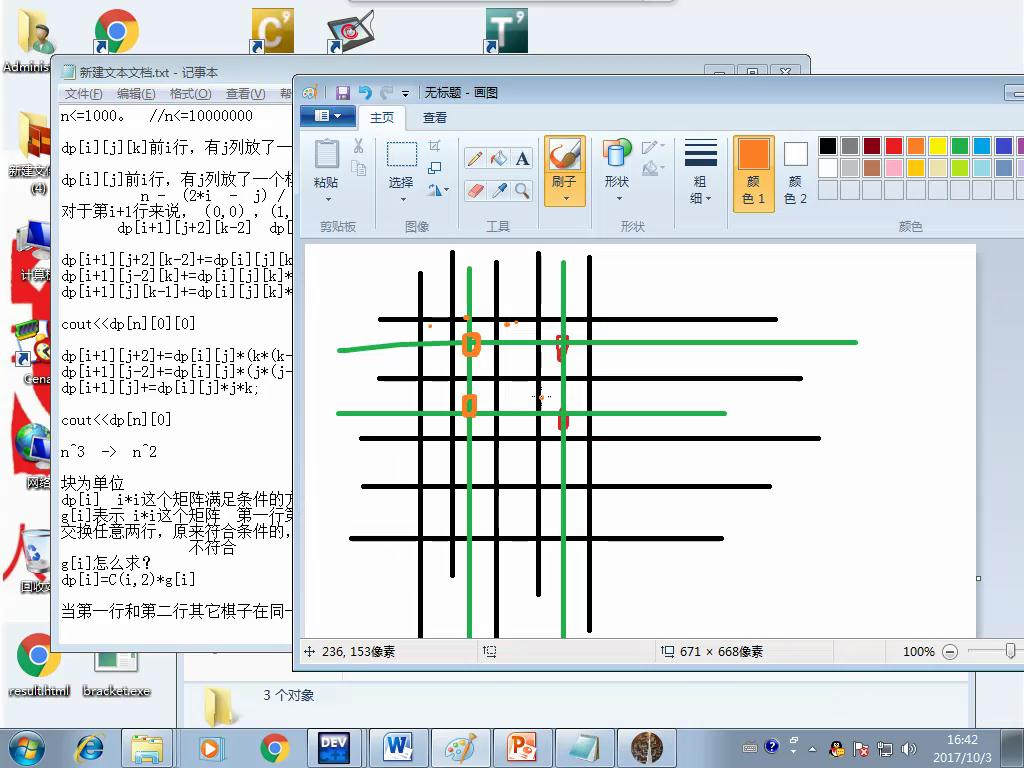Click inside the Notepad text area
The height and width of the screenshot is (768, 1024).
click(x=175, y=373)
